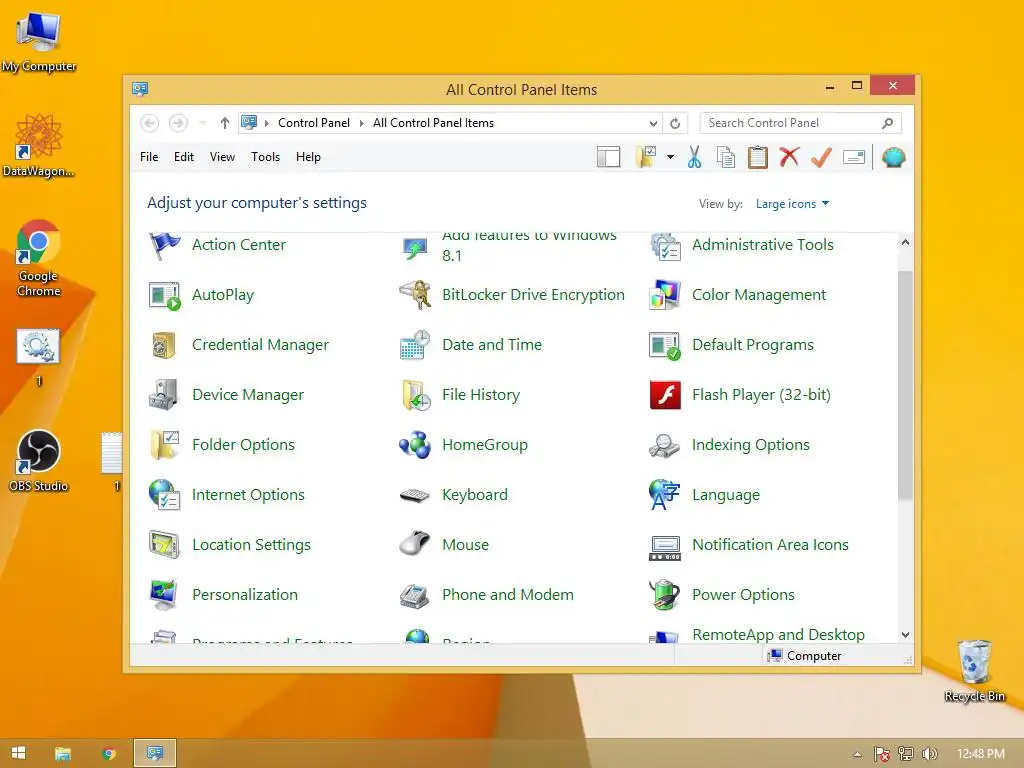Open BitLocker Drive Encryption key icon
This screenshot has width=1024, height=768.
(415, 295)
